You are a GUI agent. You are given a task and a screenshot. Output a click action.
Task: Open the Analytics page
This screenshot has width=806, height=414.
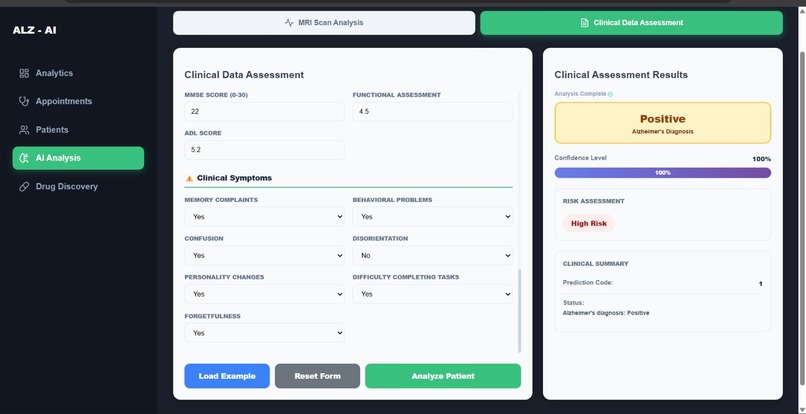78,73
